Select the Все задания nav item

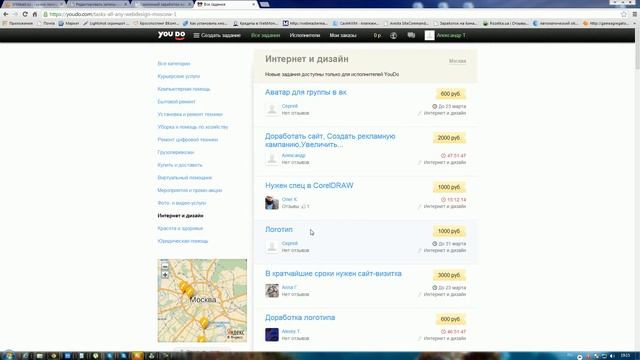[265, 36]
